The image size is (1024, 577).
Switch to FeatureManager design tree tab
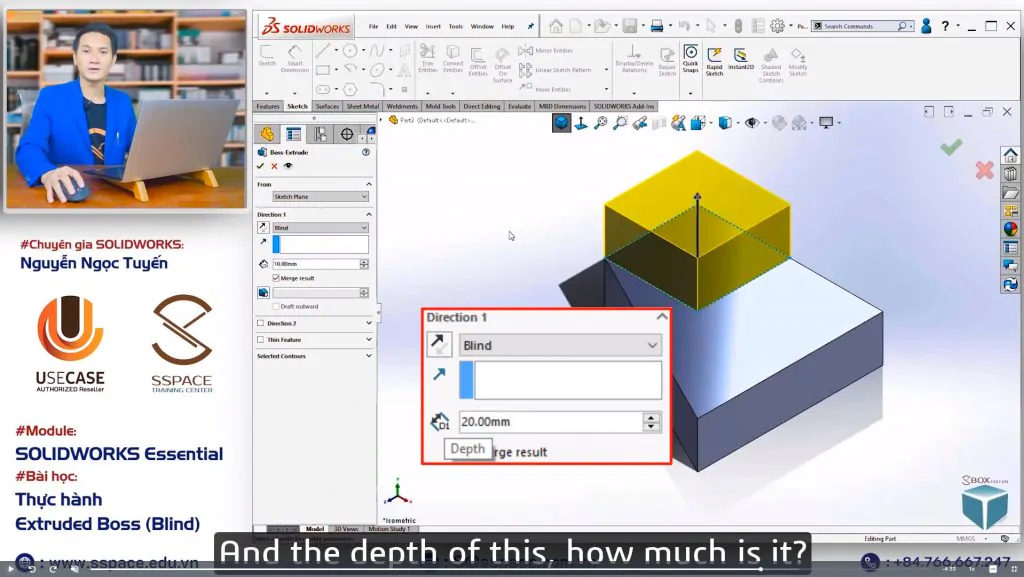pos(267,134)
